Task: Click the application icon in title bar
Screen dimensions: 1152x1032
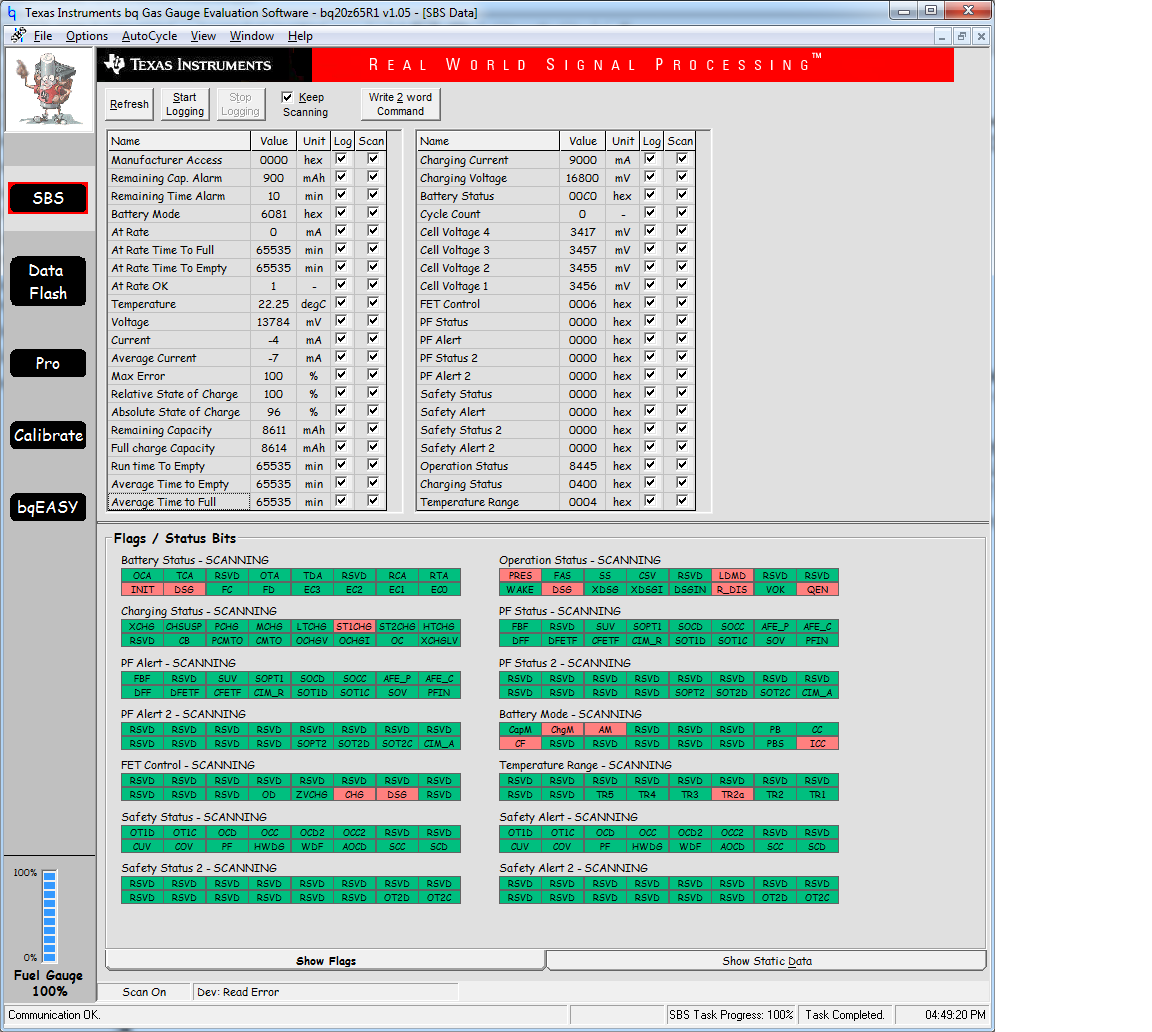Action: coord(12,12)
